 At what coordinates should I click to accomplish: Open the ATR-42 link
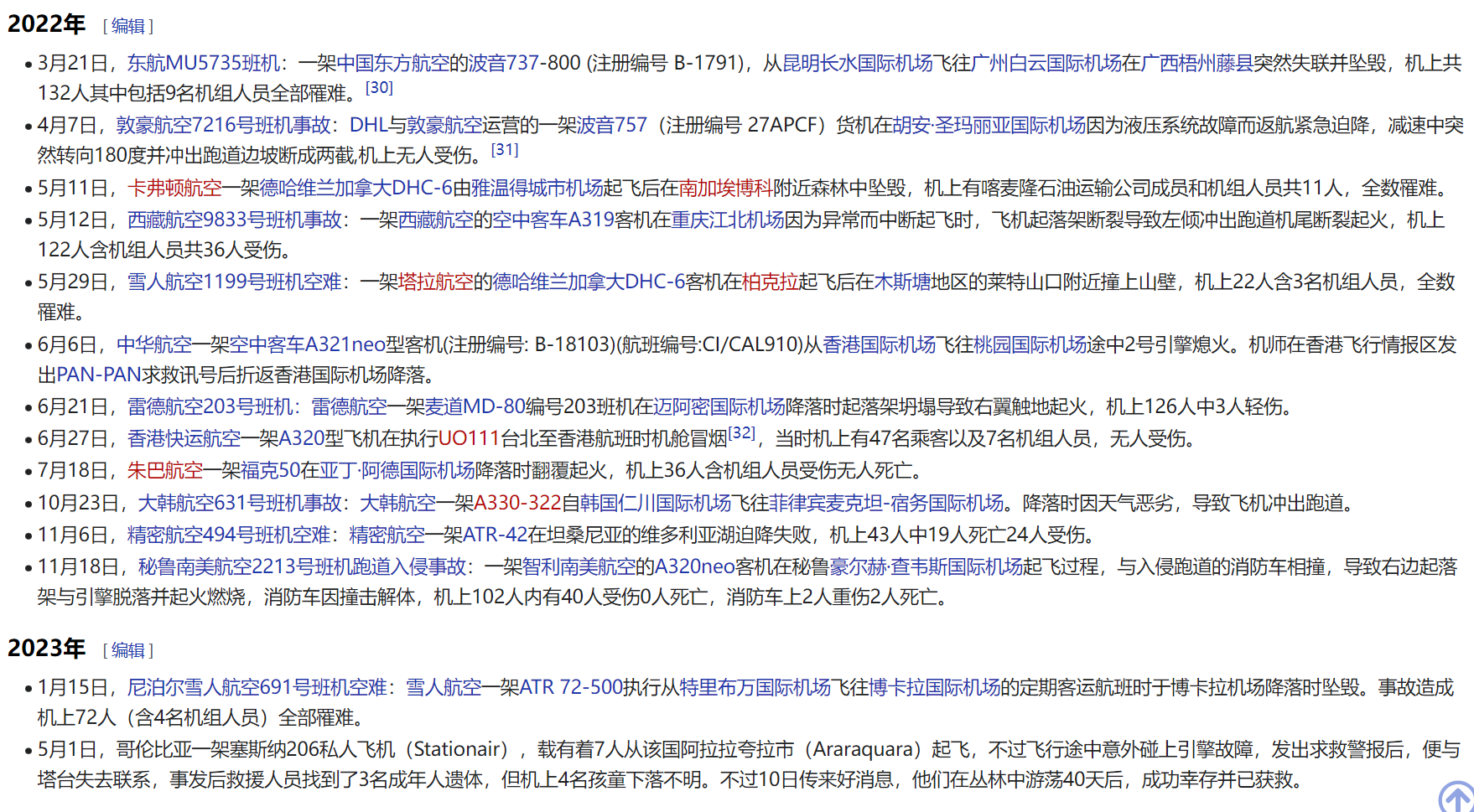[x=496, y=535]
